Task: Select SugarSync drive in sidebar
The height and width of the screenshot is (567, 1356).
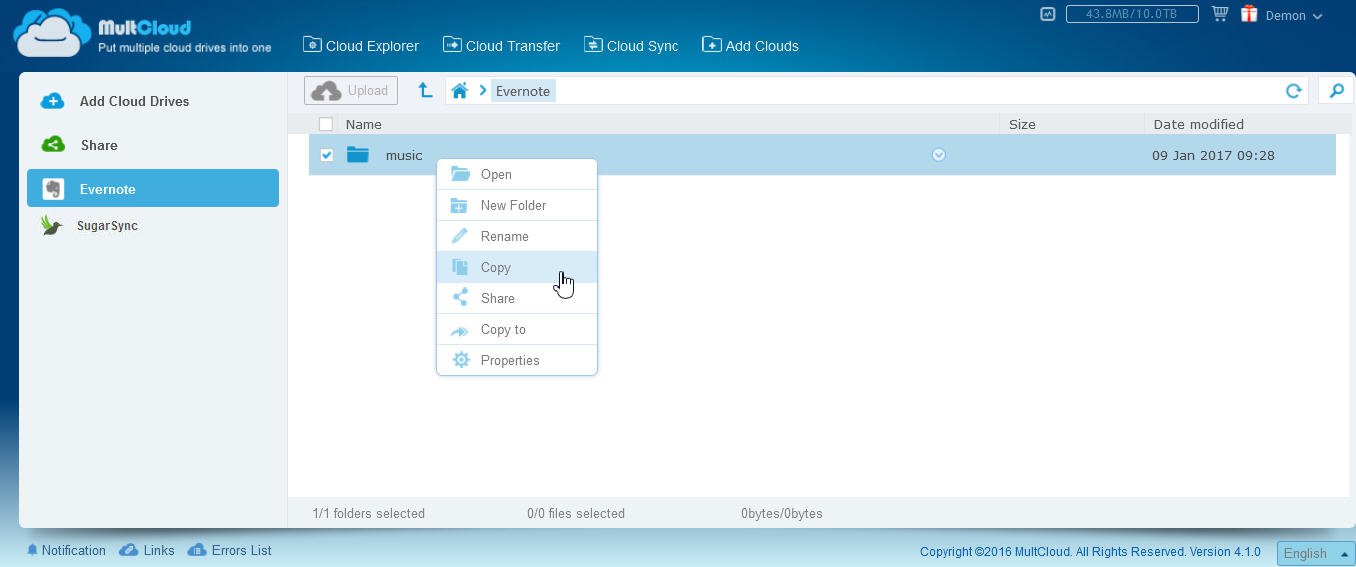Action: [x=153, y=225]
